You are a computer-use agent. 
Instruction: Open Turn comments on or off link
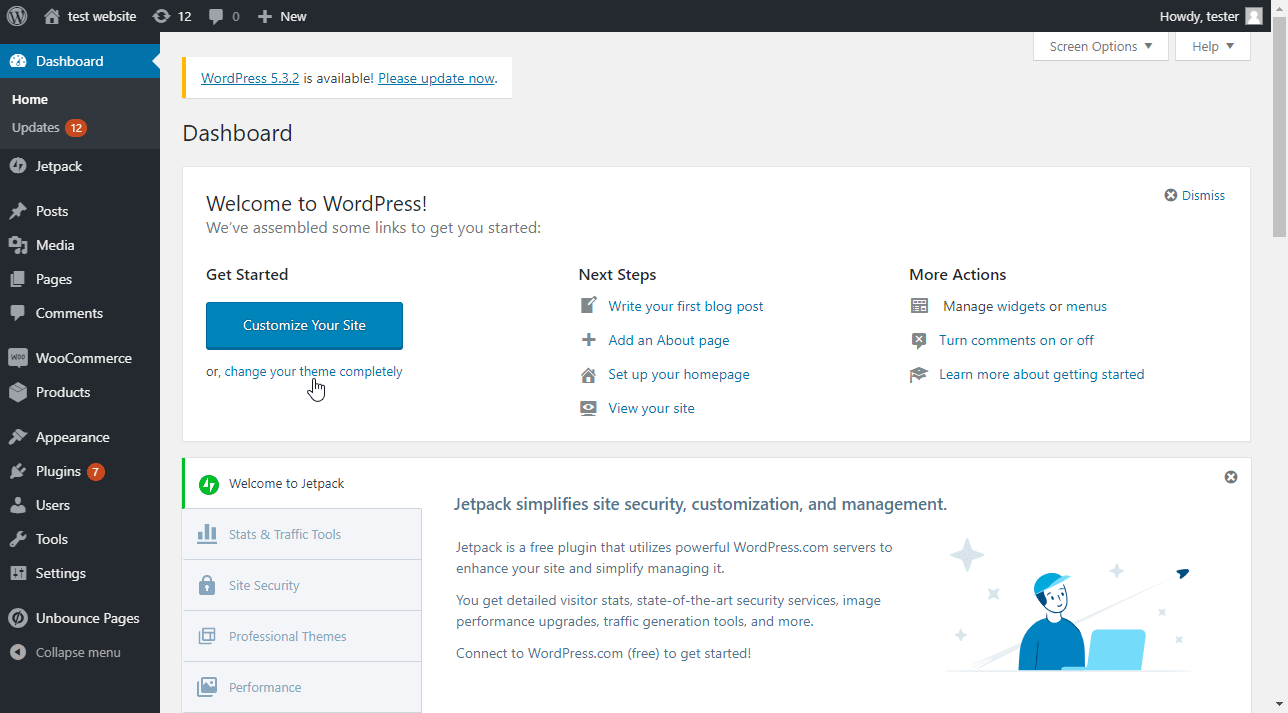click(x=1016, y=340)
